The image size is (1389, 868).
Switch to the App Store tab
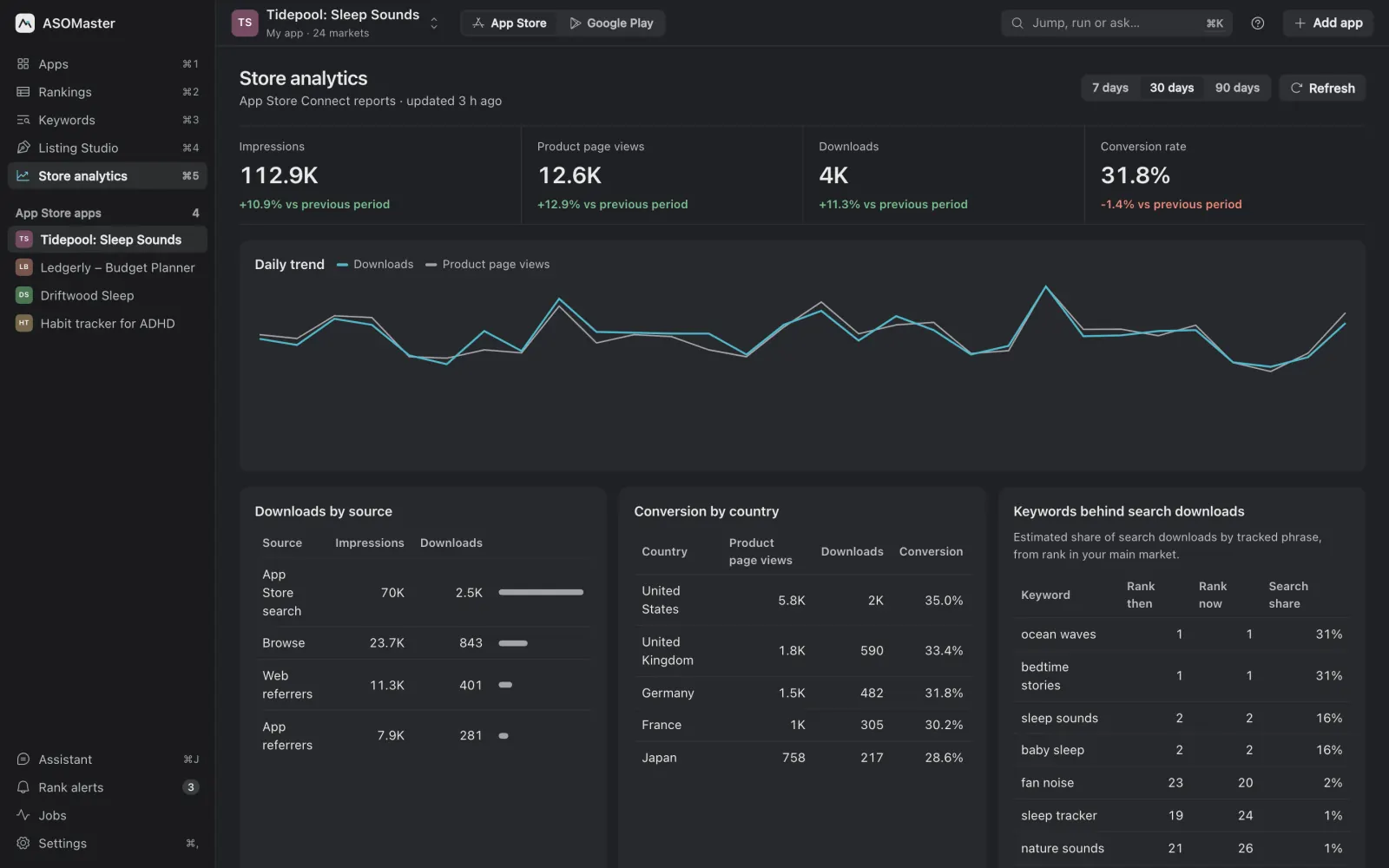510,23
